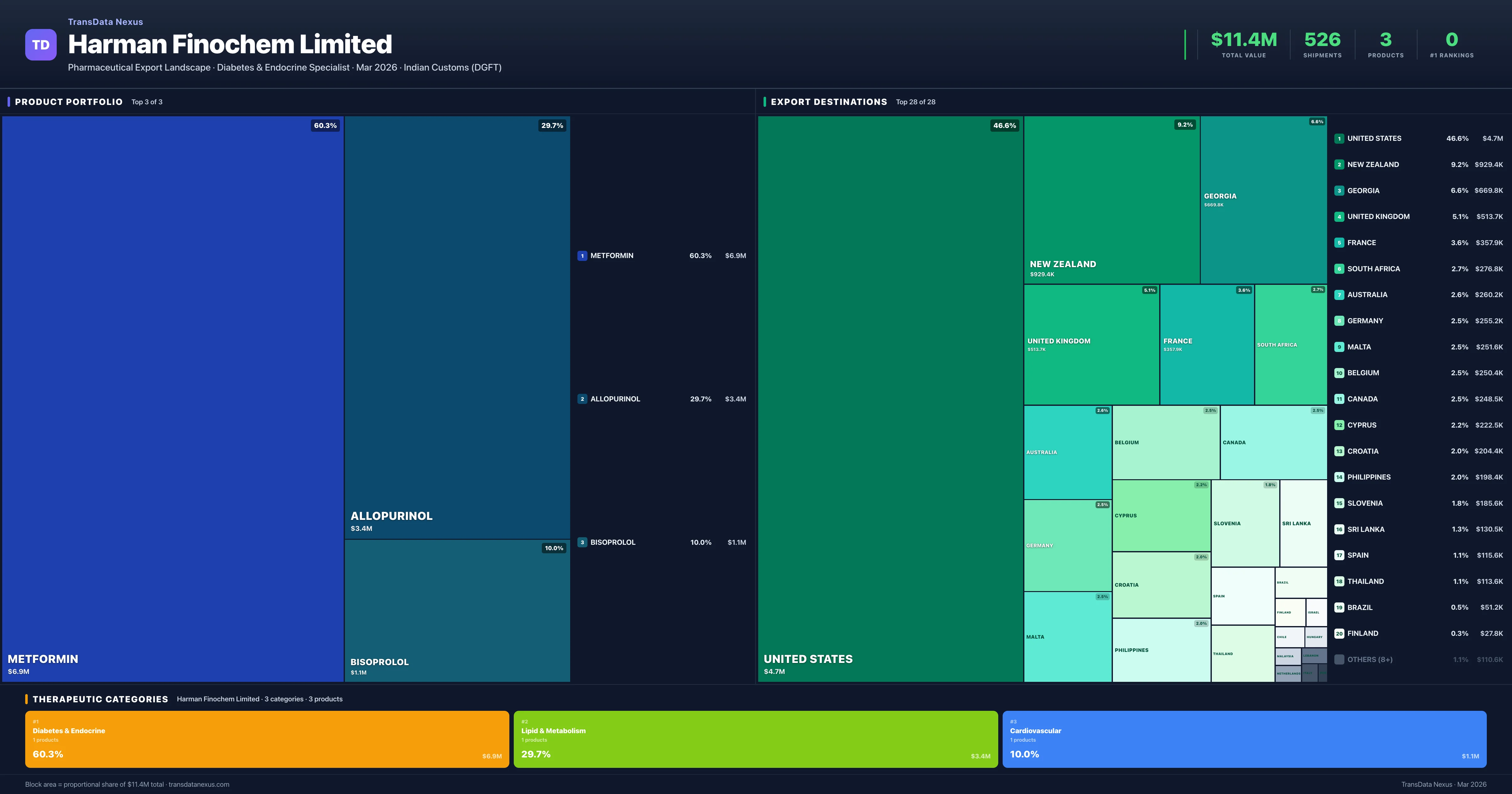Click rank 1 badge beside UNITED STATES
This screenshot has height=794, width=1512.
1339,139
